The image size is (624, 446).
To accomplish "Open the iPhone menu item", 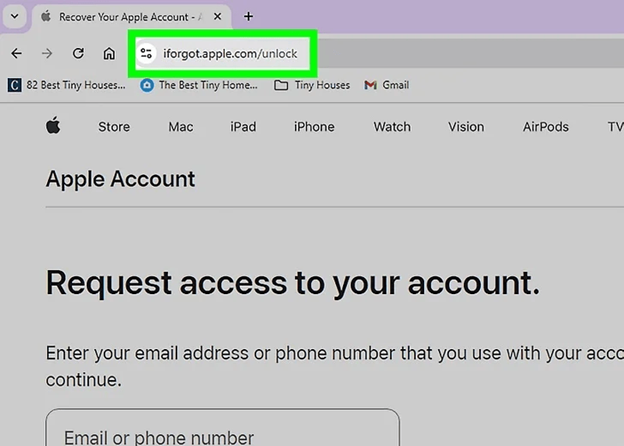I will click(x=314, y=127).
